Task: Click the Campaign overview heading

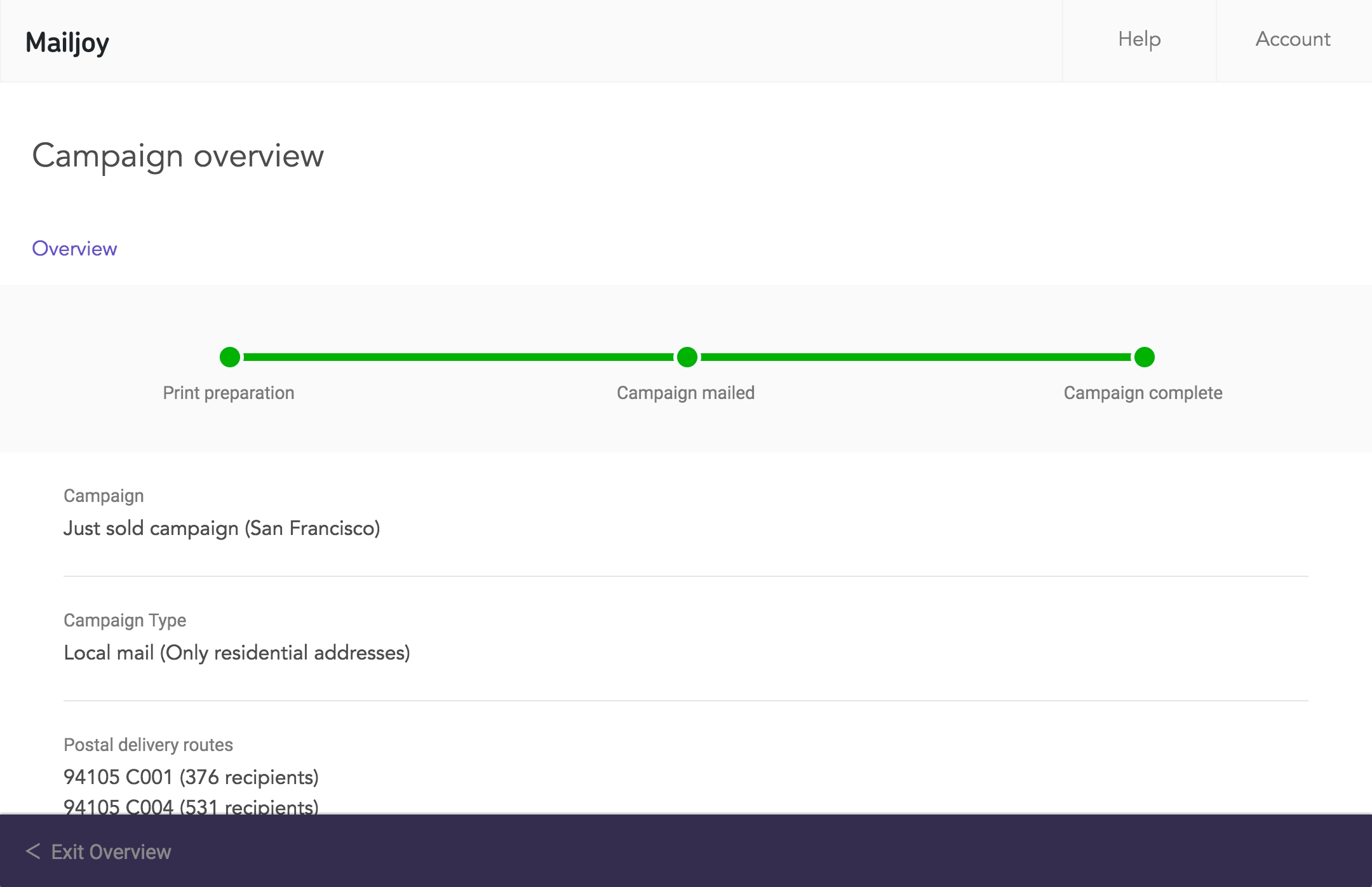Action: (178, 156)
